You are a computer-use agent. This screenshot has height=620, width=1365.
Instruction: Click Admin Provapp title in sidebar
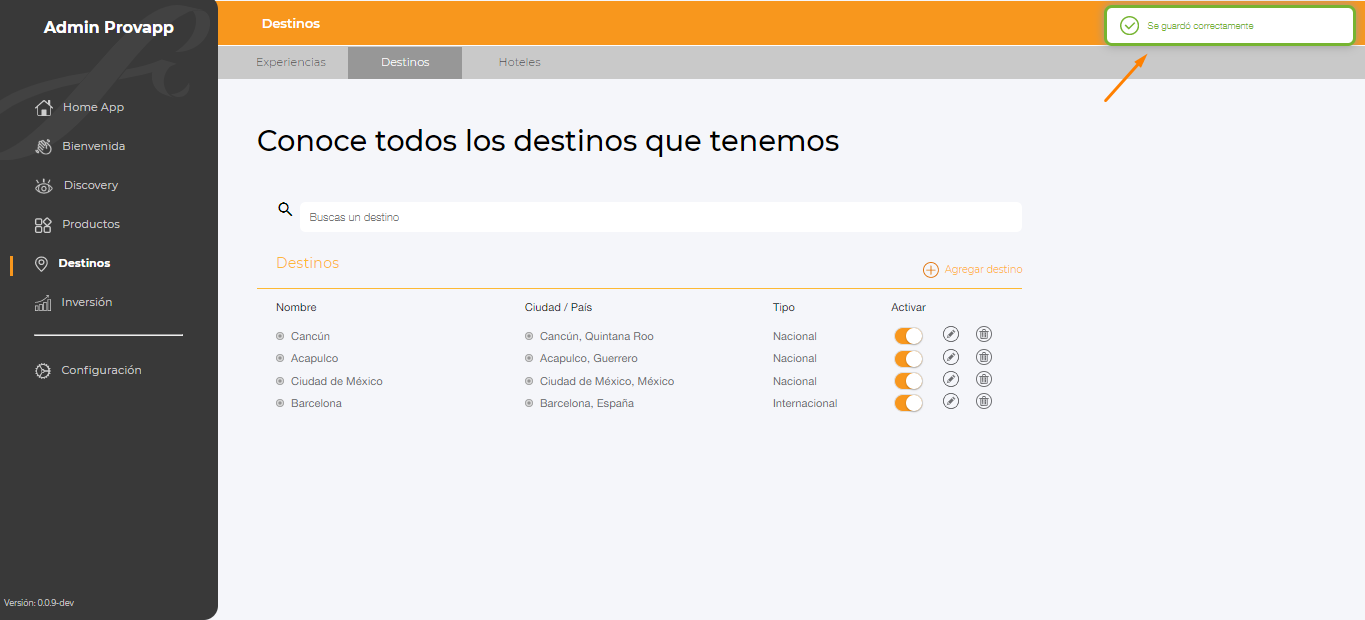[109, 27]
